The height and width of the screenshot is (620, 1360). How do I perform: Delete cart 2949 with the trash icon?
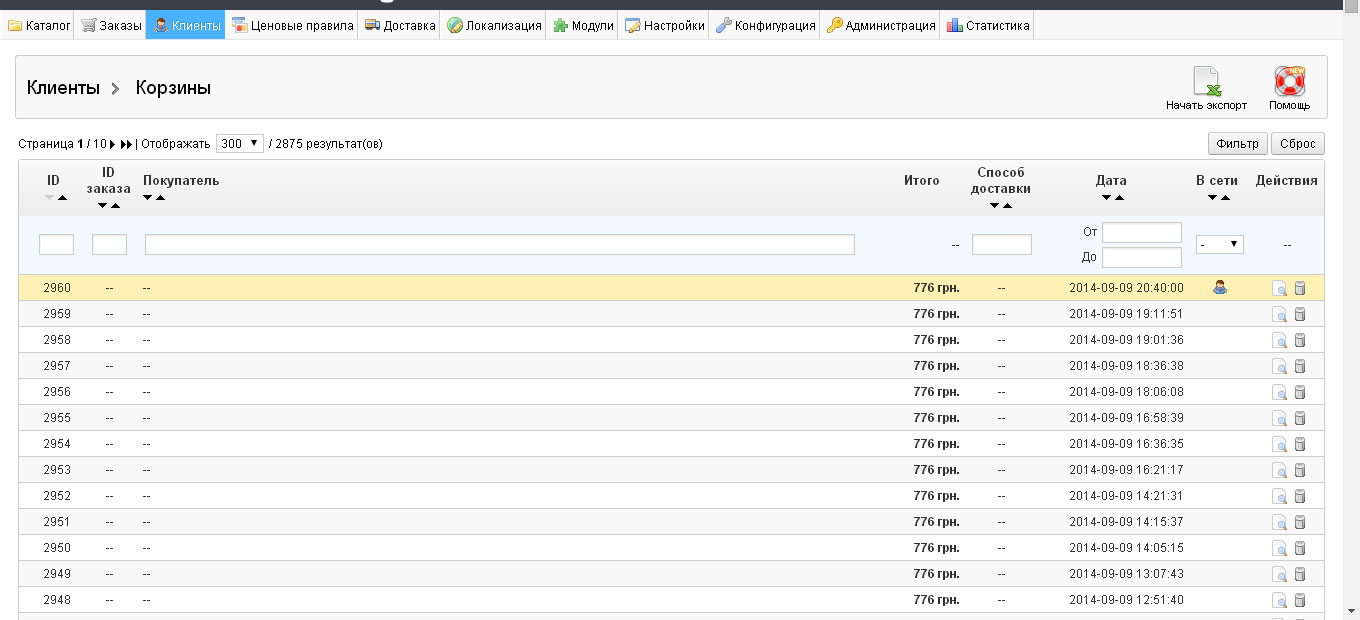1300,574
